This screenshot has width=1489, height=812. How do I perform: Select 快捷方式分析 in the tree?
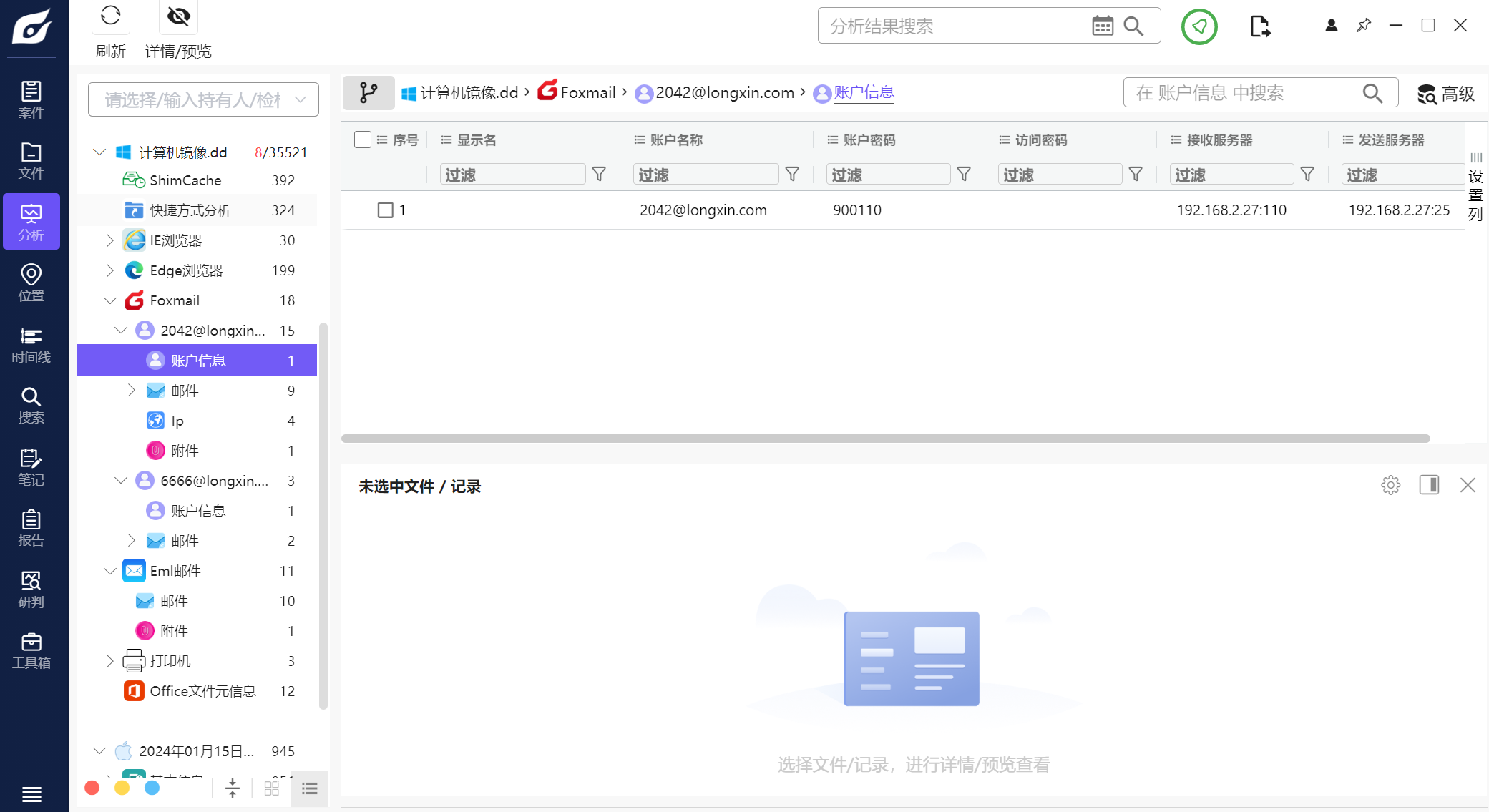[x=190, y=210]
